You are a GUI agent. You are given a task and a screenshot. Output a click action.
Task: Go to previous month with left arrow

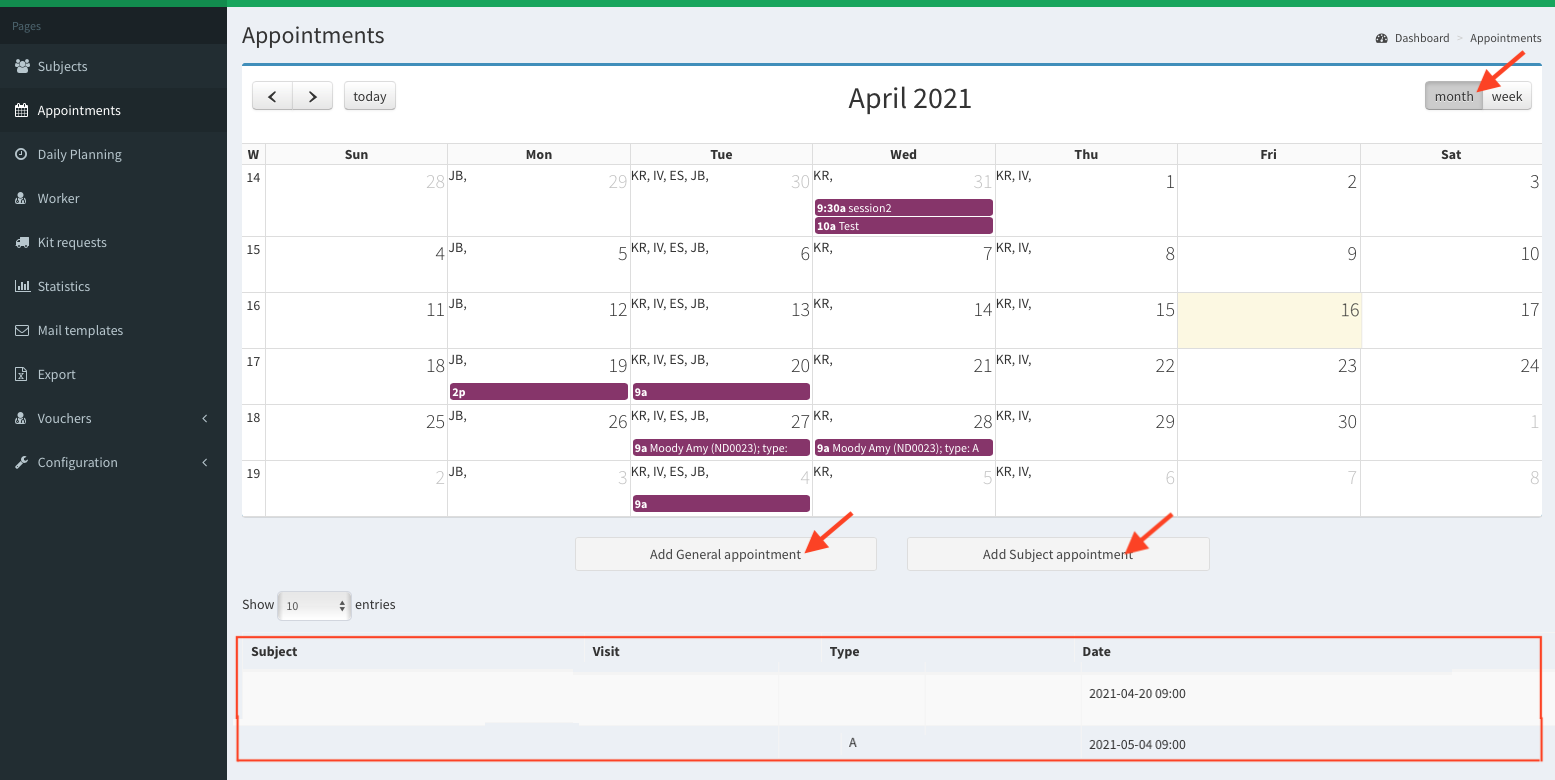click(272, 96)
